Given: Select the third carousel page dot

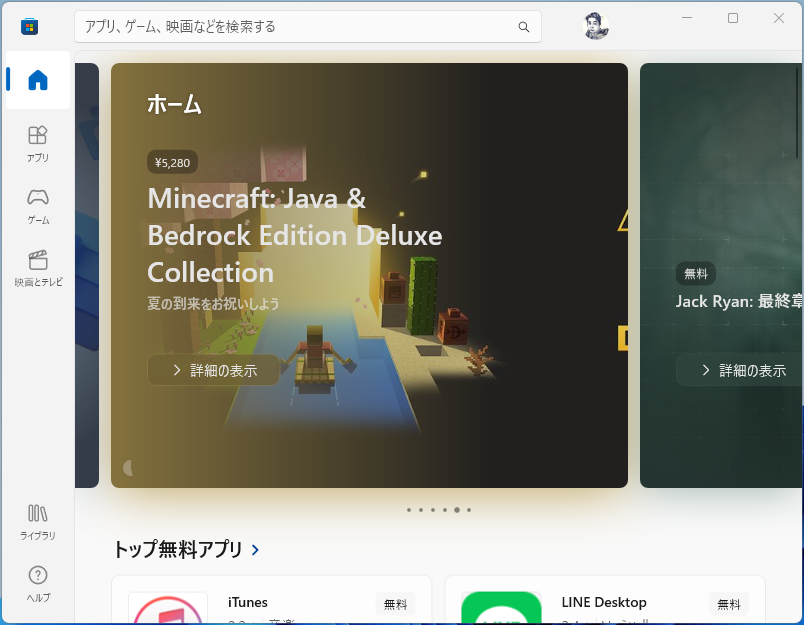Looking at the screenshot, I should coord(433,510).
